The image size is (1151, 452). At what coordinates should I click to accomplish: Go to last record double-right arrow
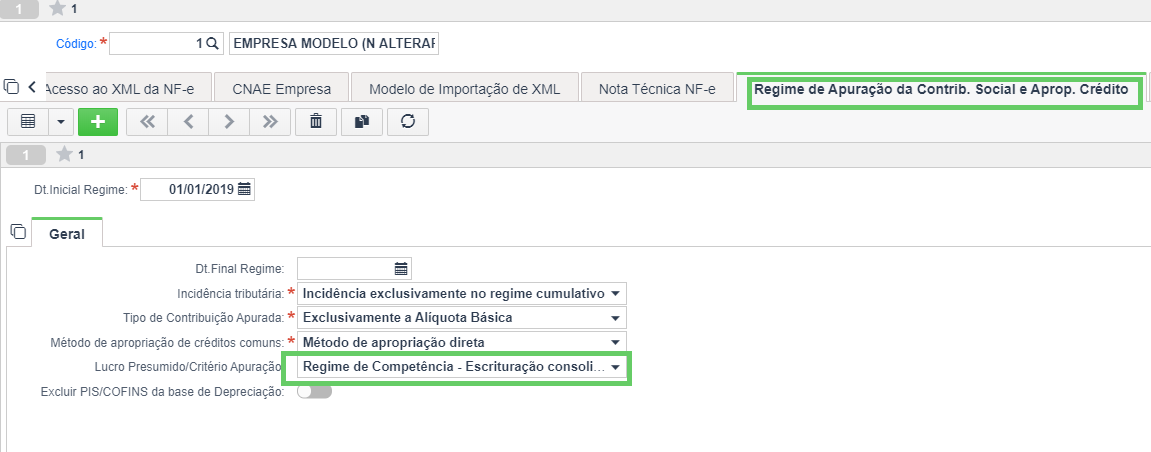[270, 122]
